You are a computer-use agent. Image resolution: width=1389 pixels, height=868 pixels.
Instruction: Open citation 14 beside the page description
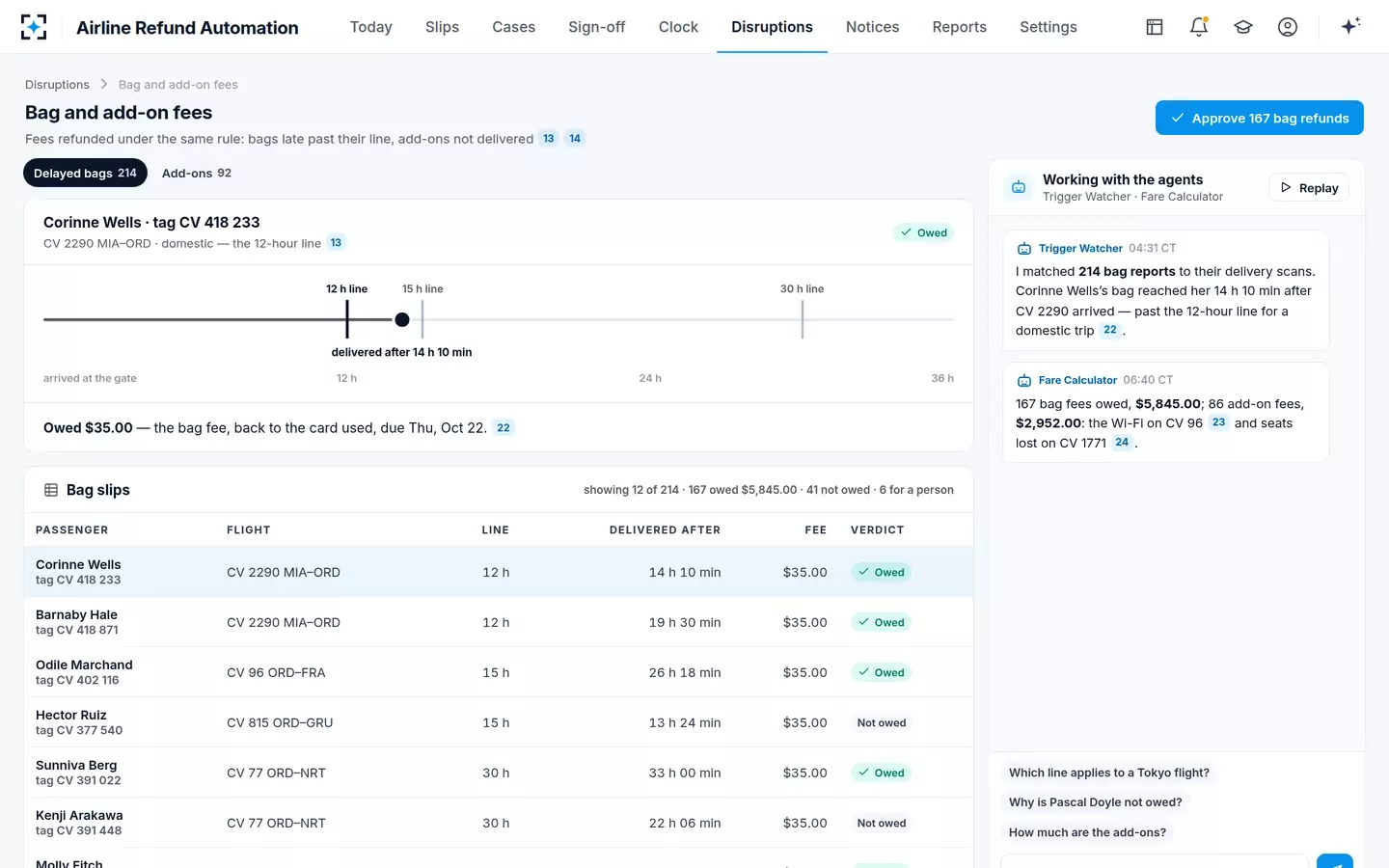[575, 139]
